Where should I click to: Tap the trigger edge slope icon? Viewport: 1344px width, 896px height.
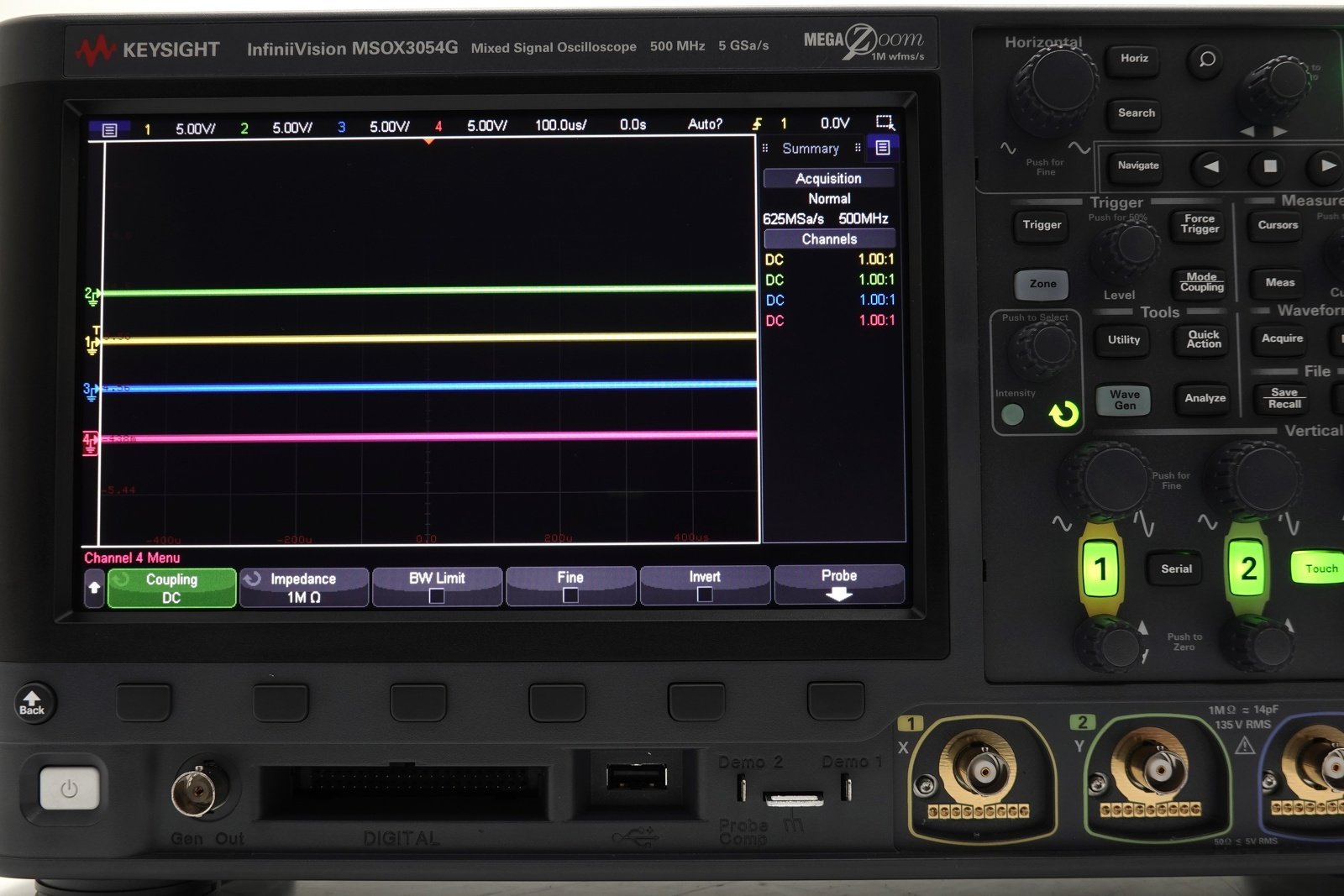point(757,124)
